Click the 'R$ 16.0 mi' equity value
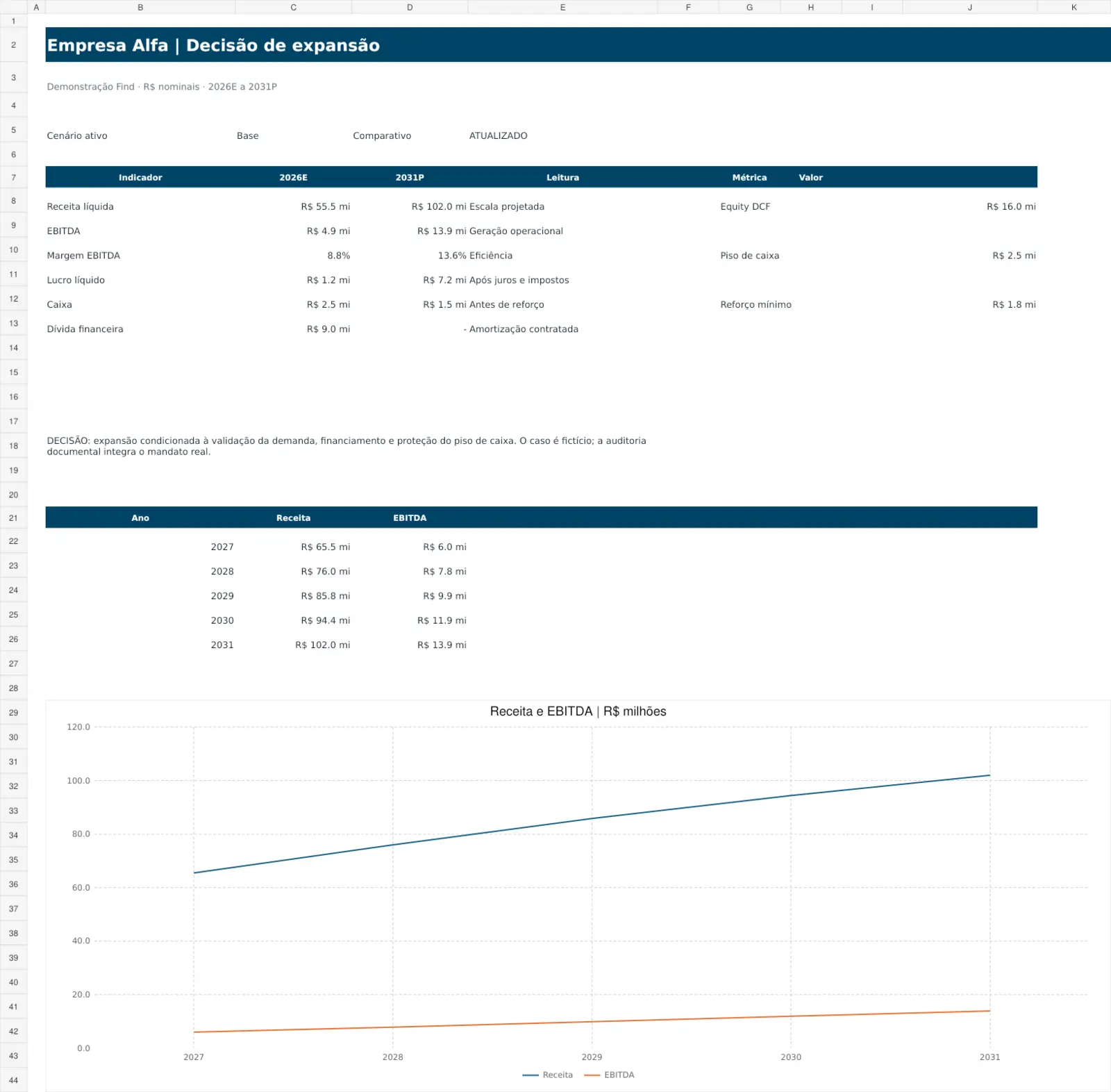Image resolution: width=1111 pixels, height=1092 pixels. [x=1011, y=206]
